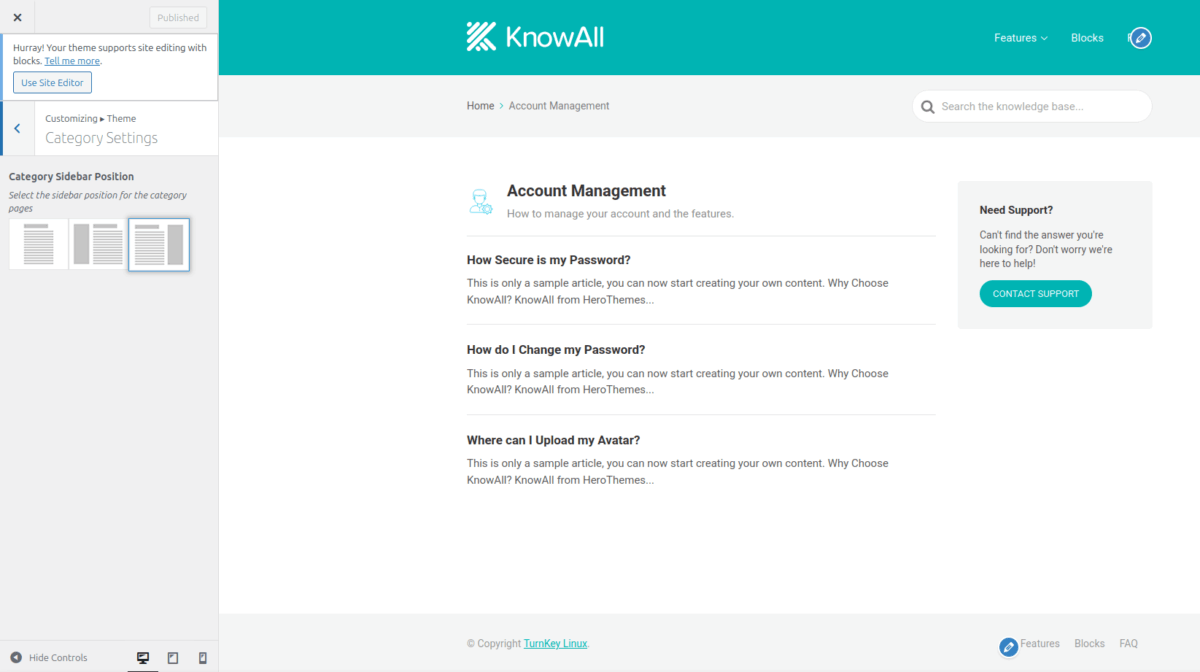Click the KnowAll logo
Image resolution: width=1200 pixels, height=672 pixels.
tap(535, 37)
